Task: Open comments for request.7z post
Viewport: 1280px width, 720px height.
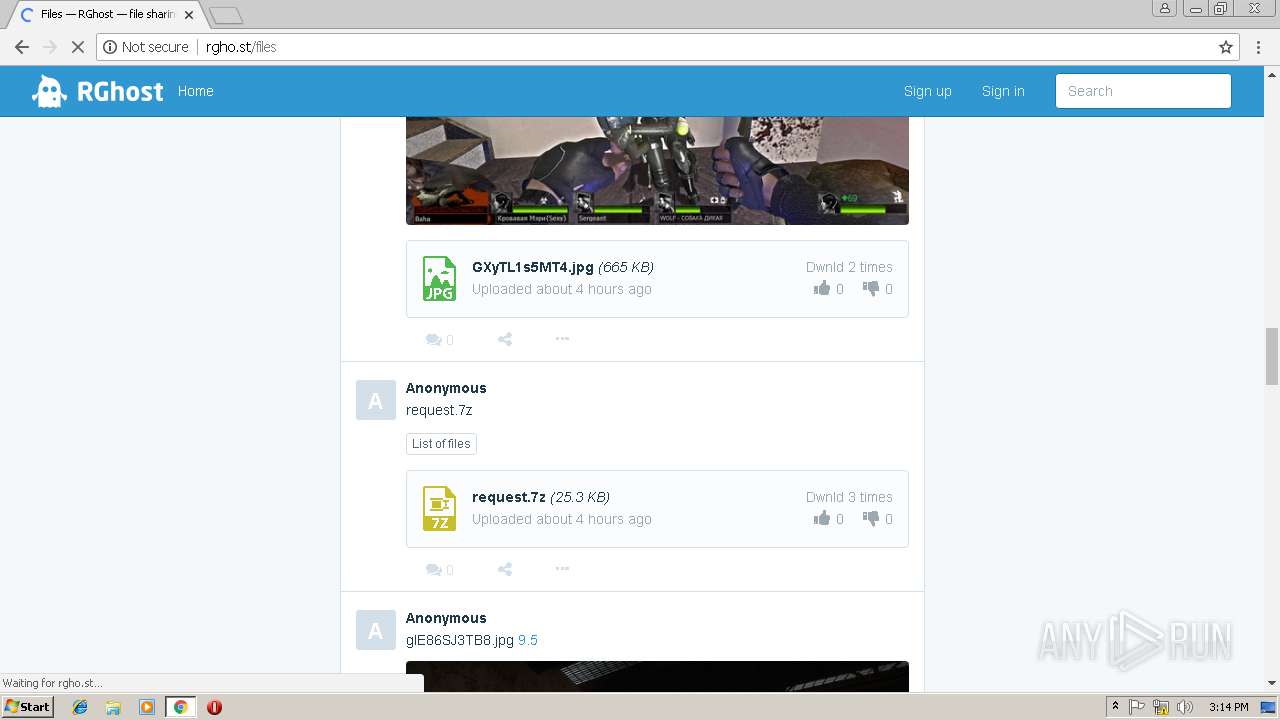Action: point(439,570)
